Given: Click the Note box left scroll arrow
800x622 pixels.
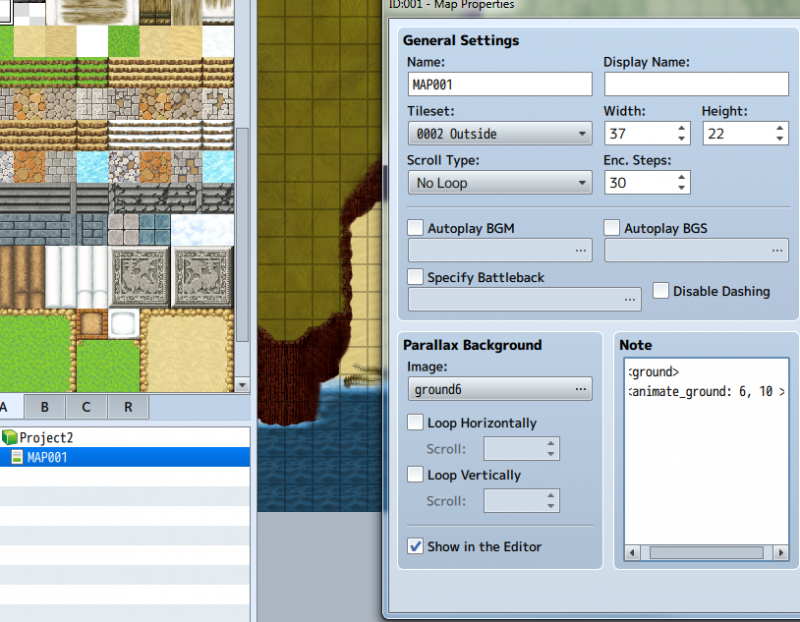Looking at the screenshot, I should (633, 553).
